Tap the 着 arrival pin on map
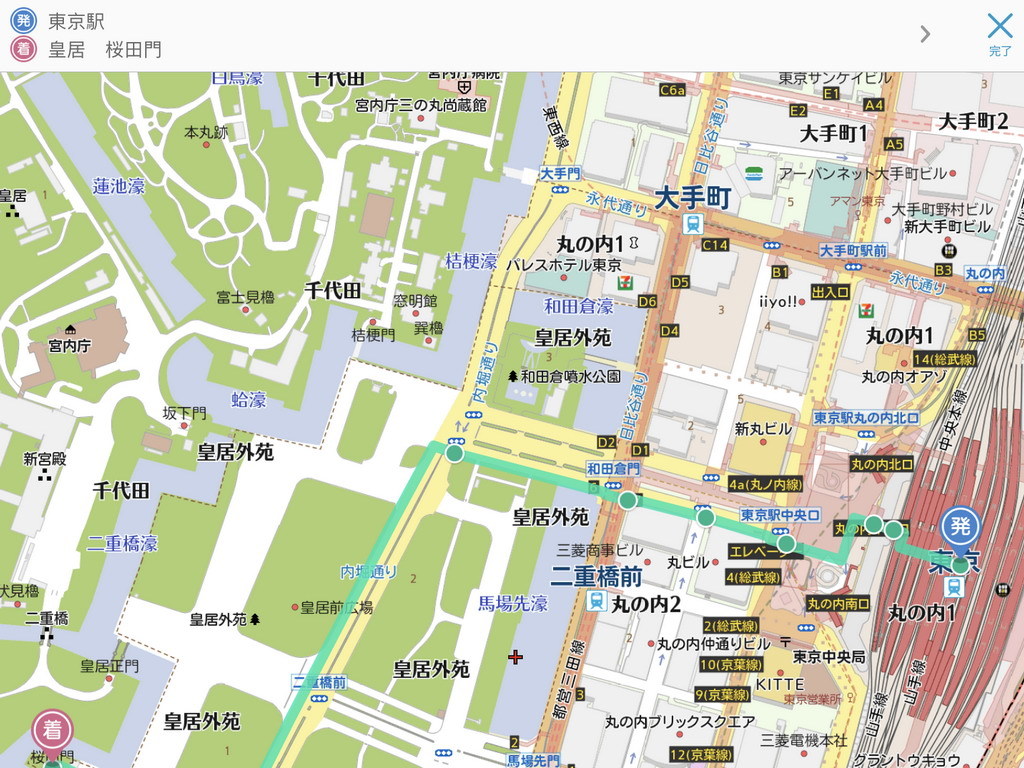The width and height of the screenshot is (1024, 768). point(52,730)
